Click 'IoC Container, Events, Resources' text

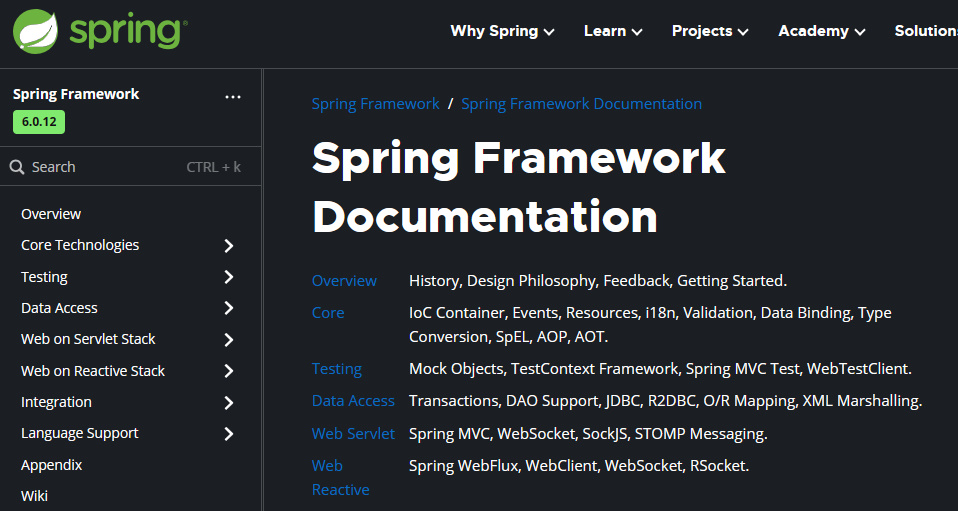[525, 313]
